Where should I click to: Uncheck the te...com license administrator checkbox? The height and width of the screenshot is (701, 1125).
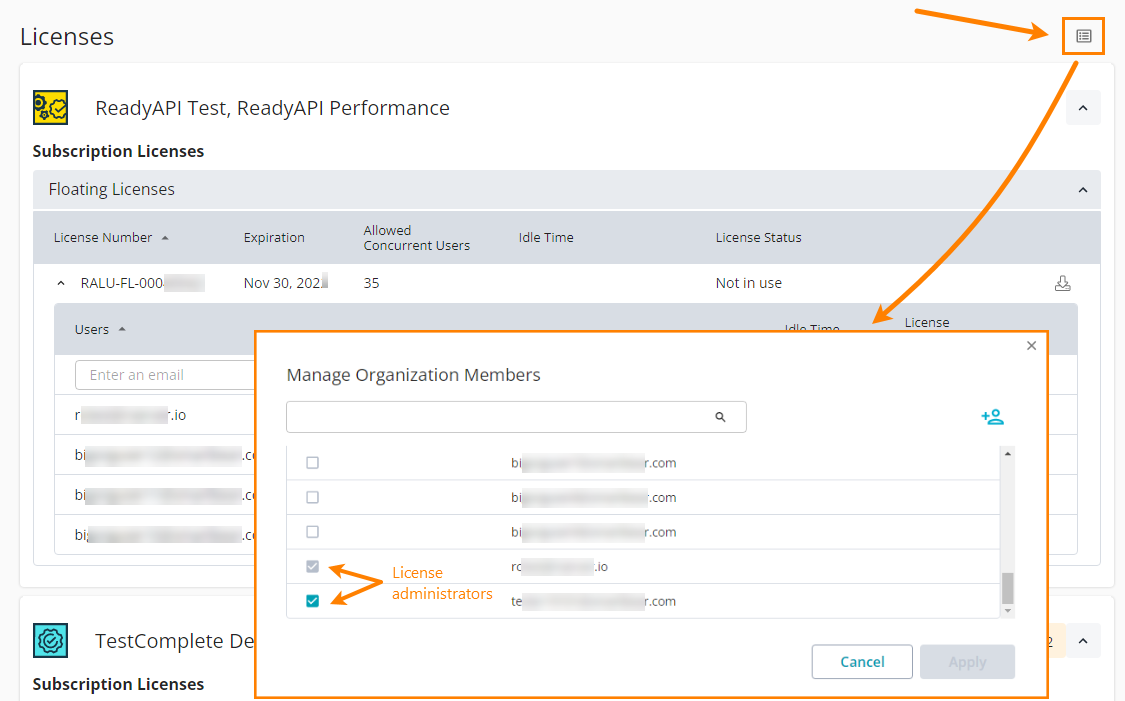click(312, 600)
